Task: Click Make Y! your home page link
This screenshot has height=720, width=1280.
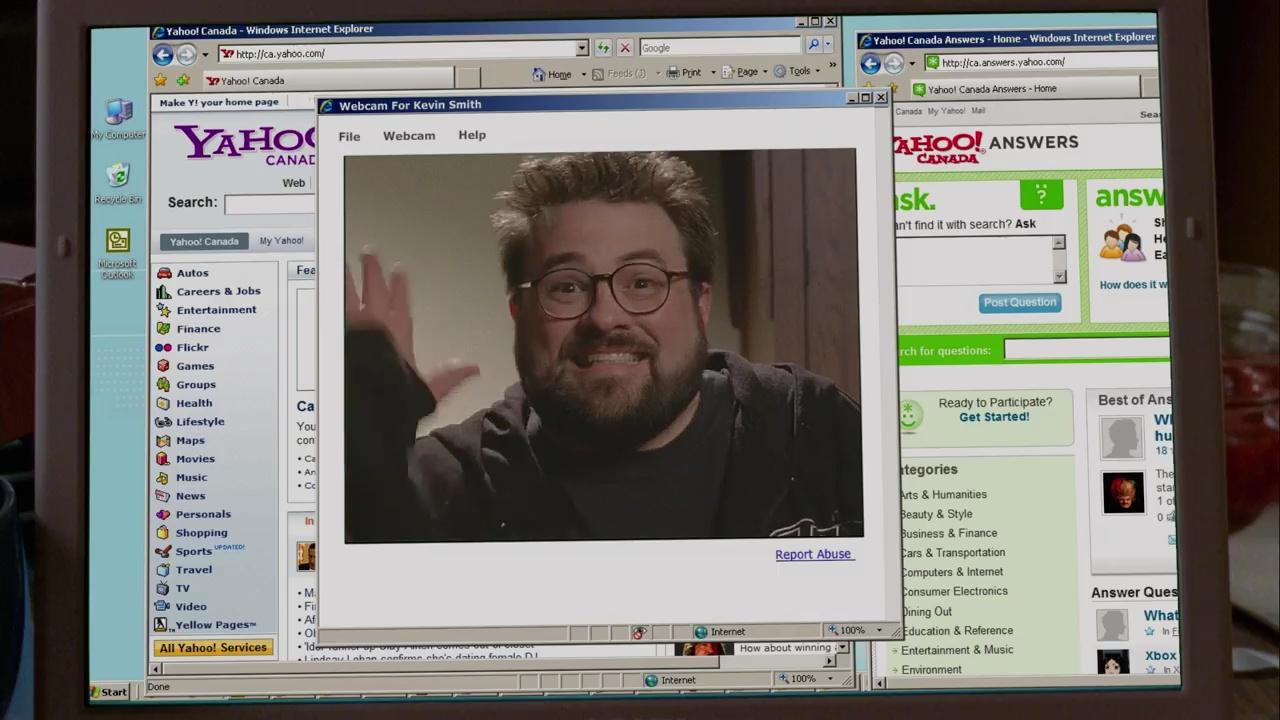Action: coord(219,102)
